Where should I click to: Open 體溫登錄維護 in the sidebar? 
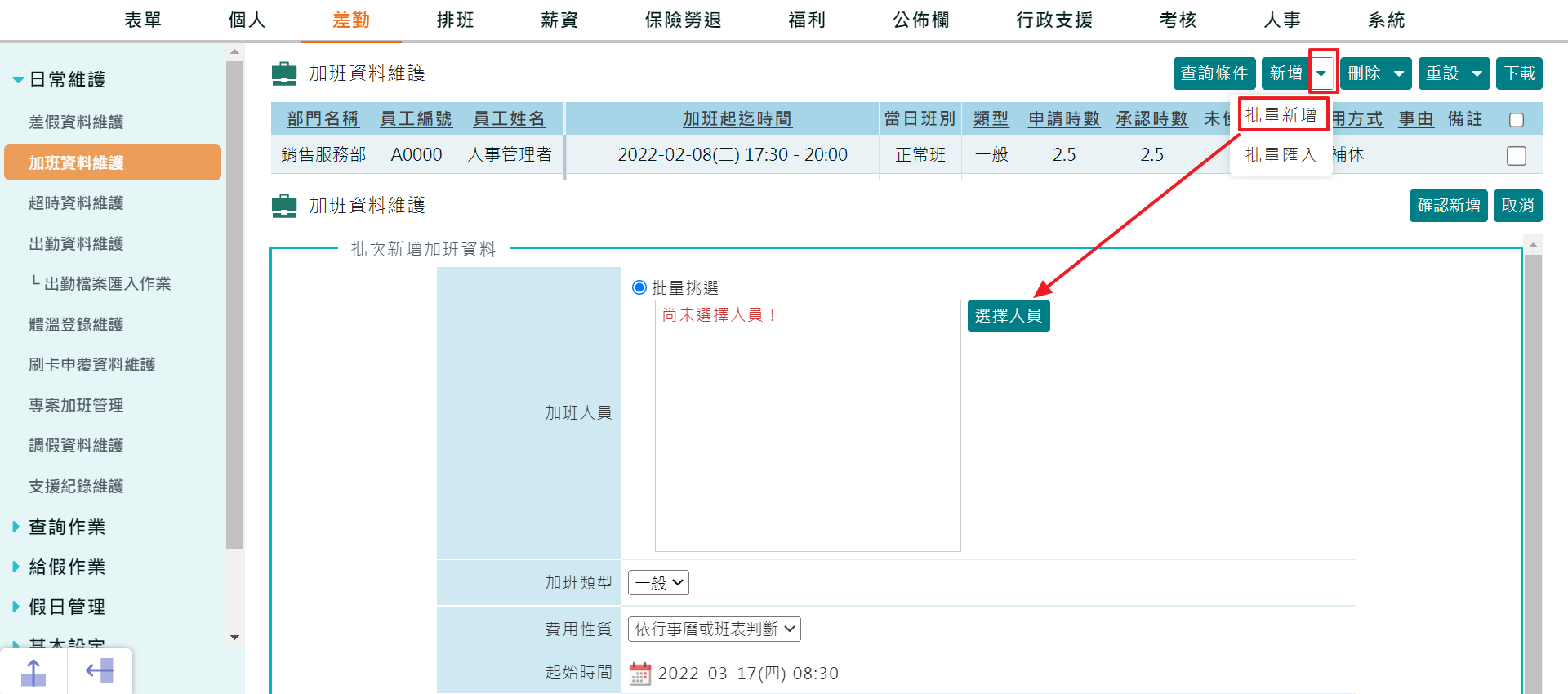(x=77, y=324)
